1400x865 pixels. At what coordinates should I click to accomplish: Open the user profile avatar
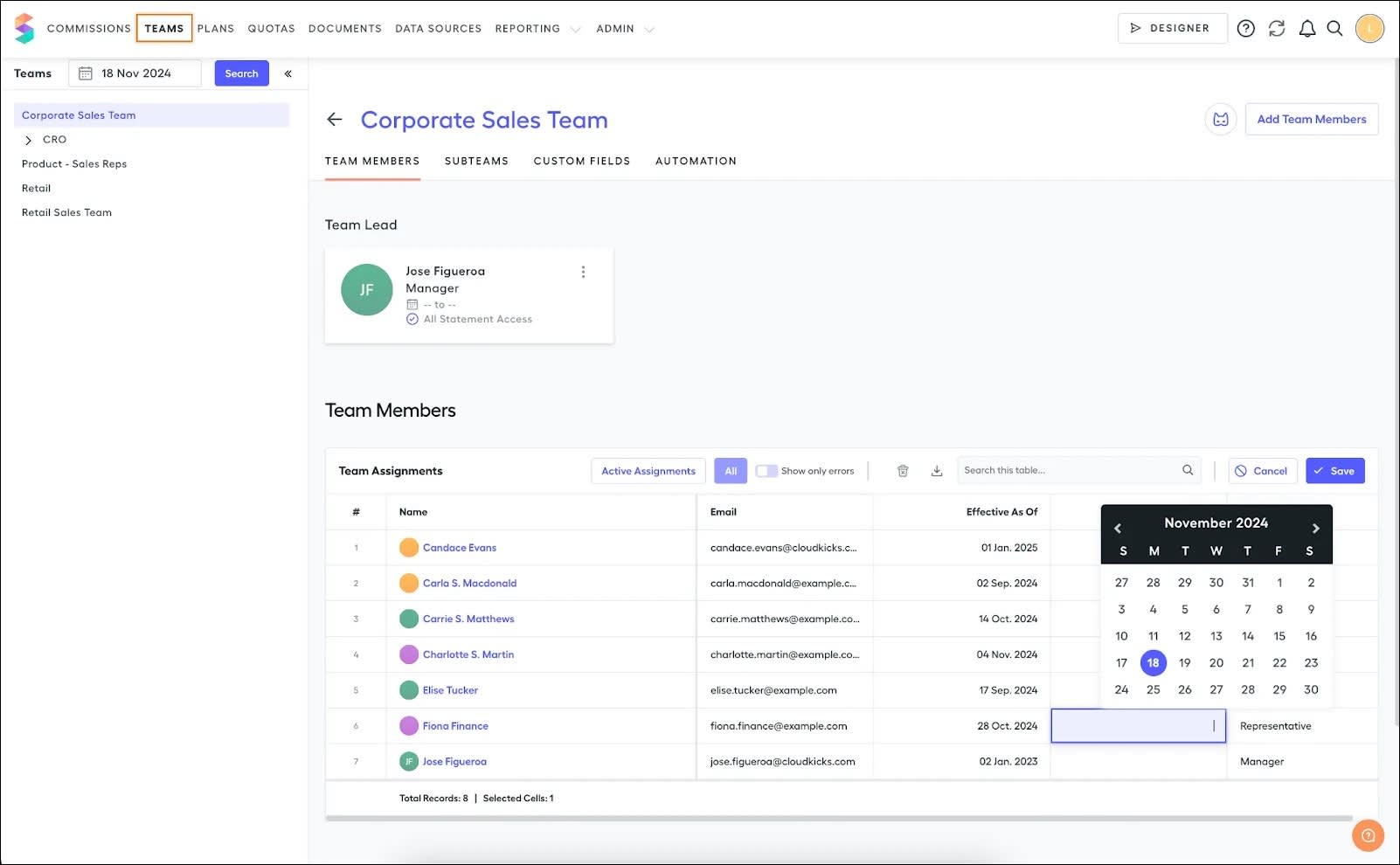(1369, 29)
